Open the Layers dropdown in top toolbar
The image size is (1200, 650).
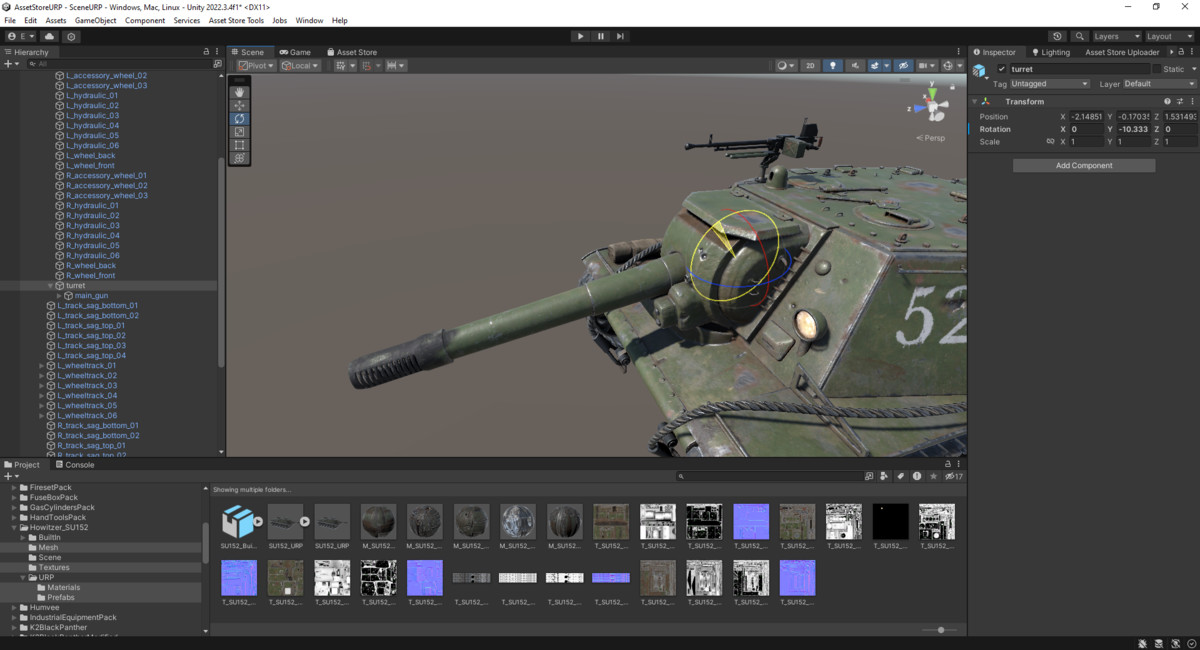pos(1115,36)
